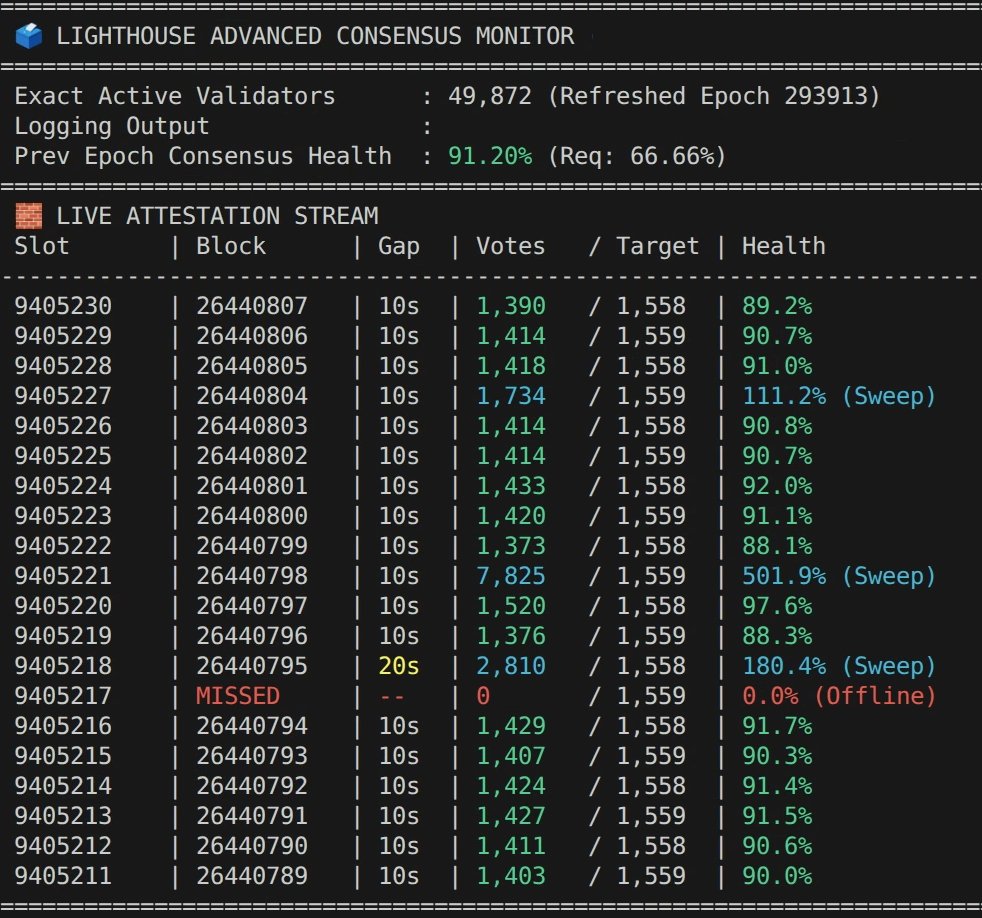Click the 1,418 votes value
This screenshot has width=982, height=918.
pos(510,366)
